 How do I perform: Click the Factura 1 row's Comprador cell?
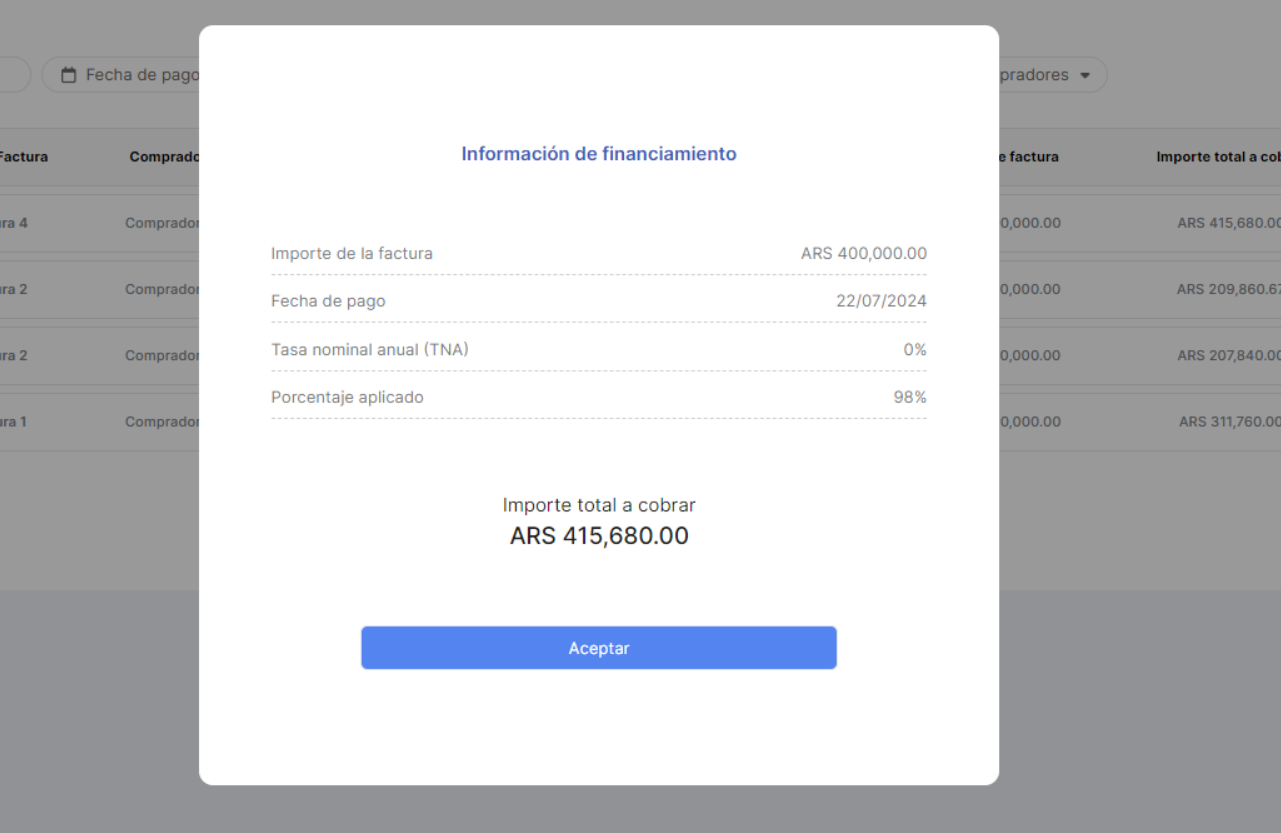(x=162, y=421)
